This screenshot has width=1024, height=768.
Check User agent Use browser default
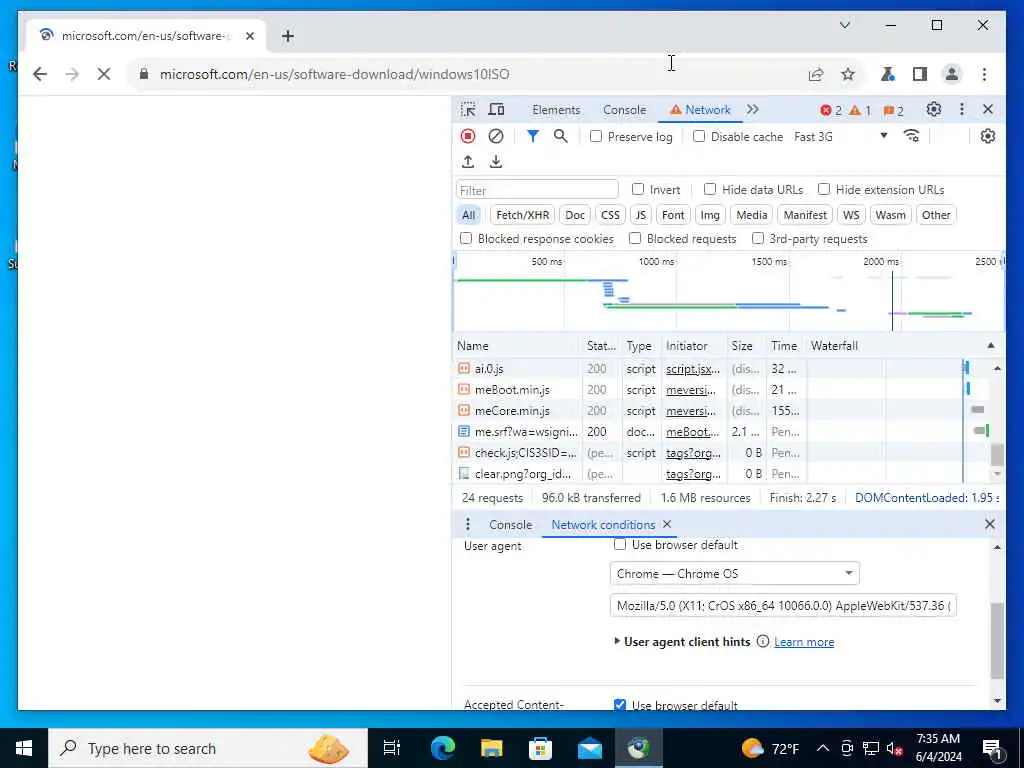620,544
